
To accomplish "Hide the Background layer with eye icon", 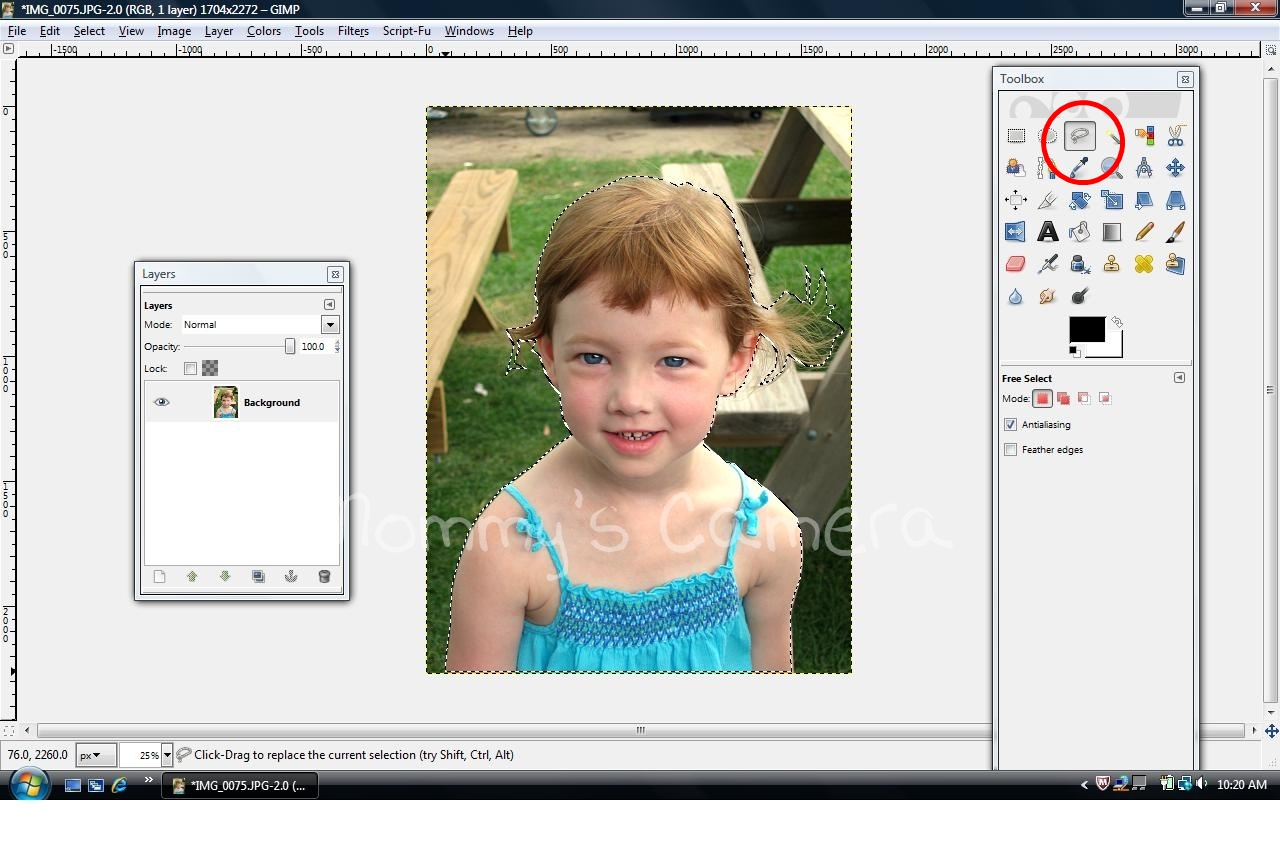I will [161, 402].
